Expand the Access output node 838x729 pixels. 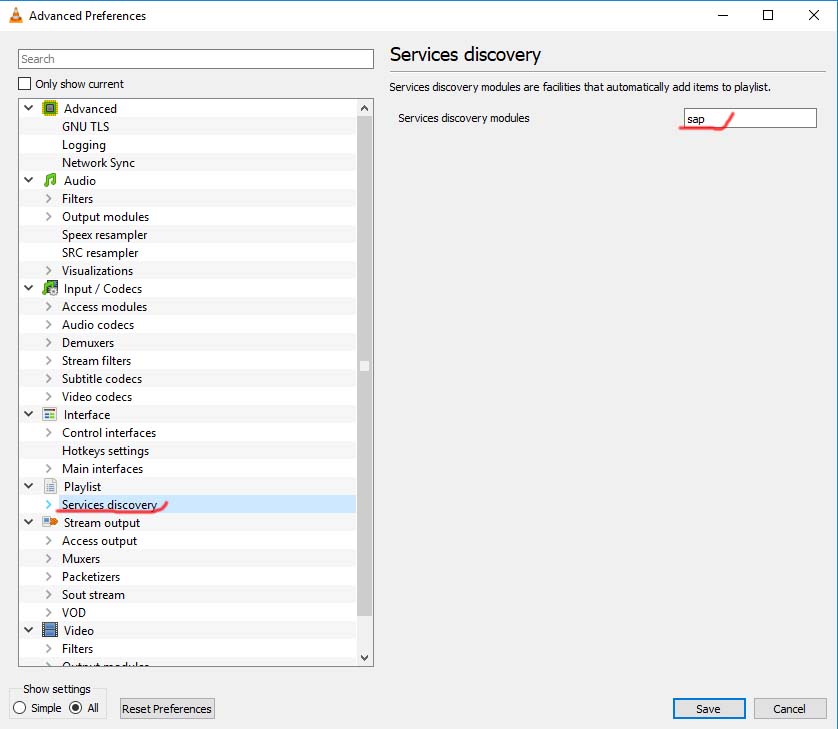pos(49,540)
